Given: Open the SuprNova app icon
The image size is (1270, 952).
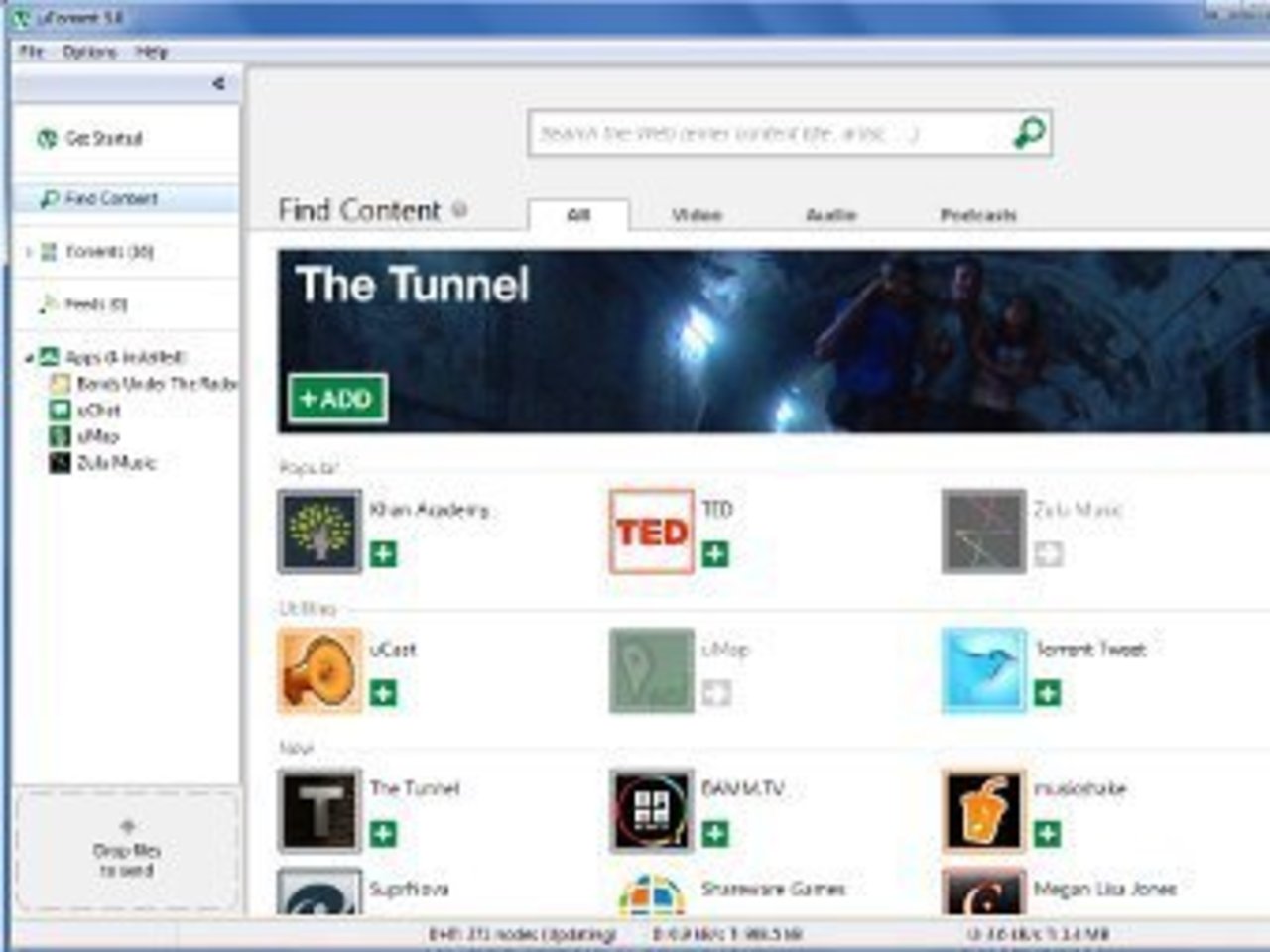Looking at the screenshot, I should tap(319, 892).
